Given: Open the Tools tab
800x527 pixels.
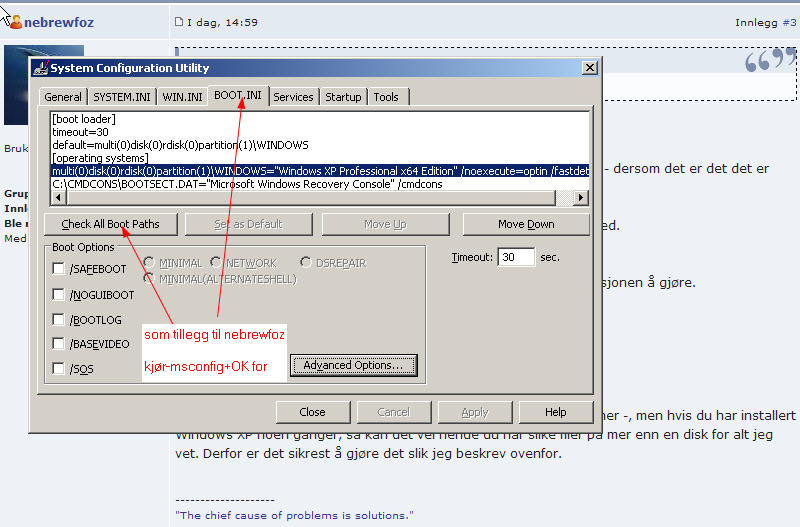Looking at the screenshot, I should (x=386, y=97).
